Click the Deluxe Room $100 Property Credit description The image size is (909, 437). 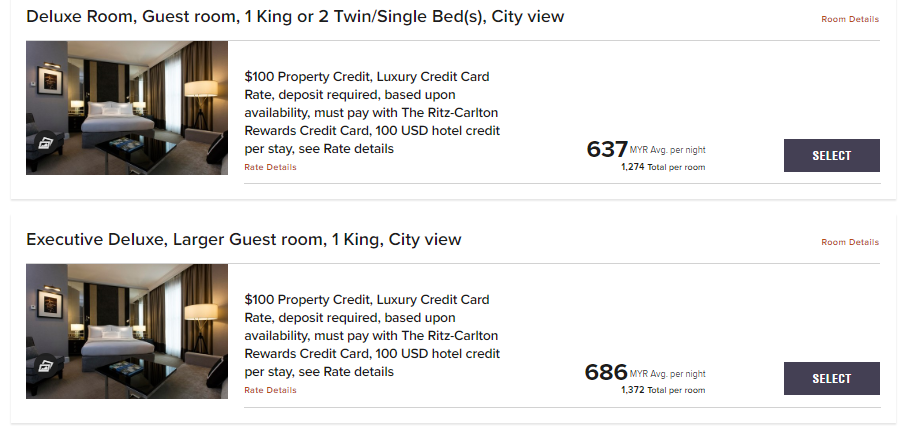[372, 113]
